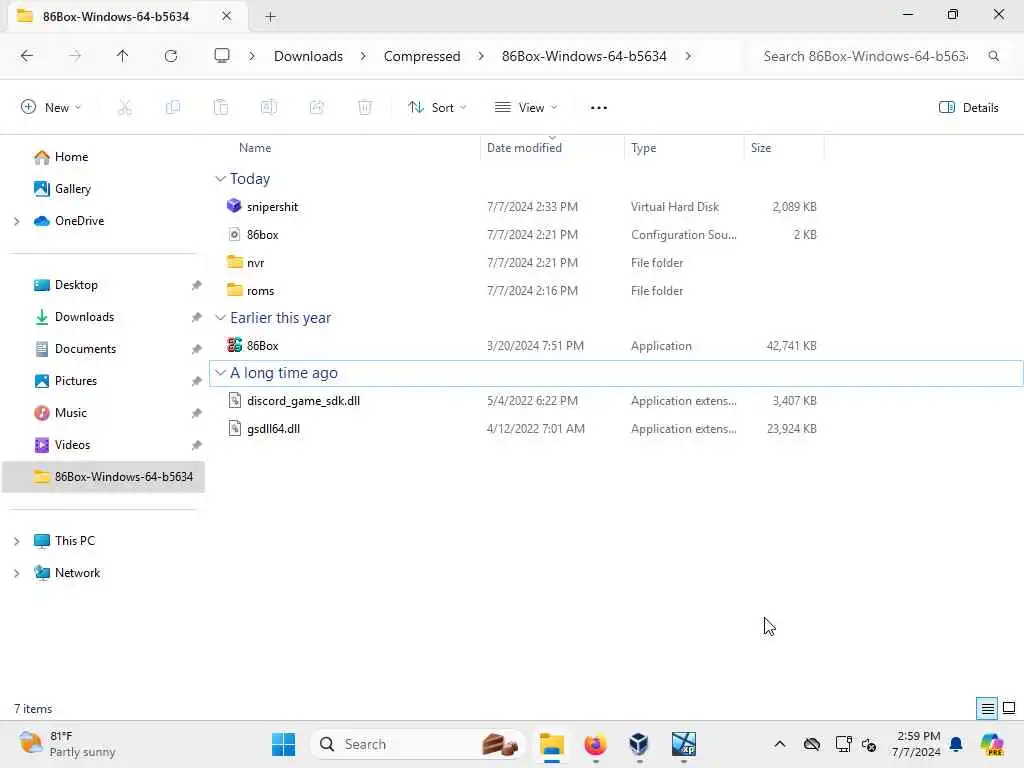Click the PC monitor icon in address bar
The height and width of the screenshot is (768, 1024).
click(222, 56)
